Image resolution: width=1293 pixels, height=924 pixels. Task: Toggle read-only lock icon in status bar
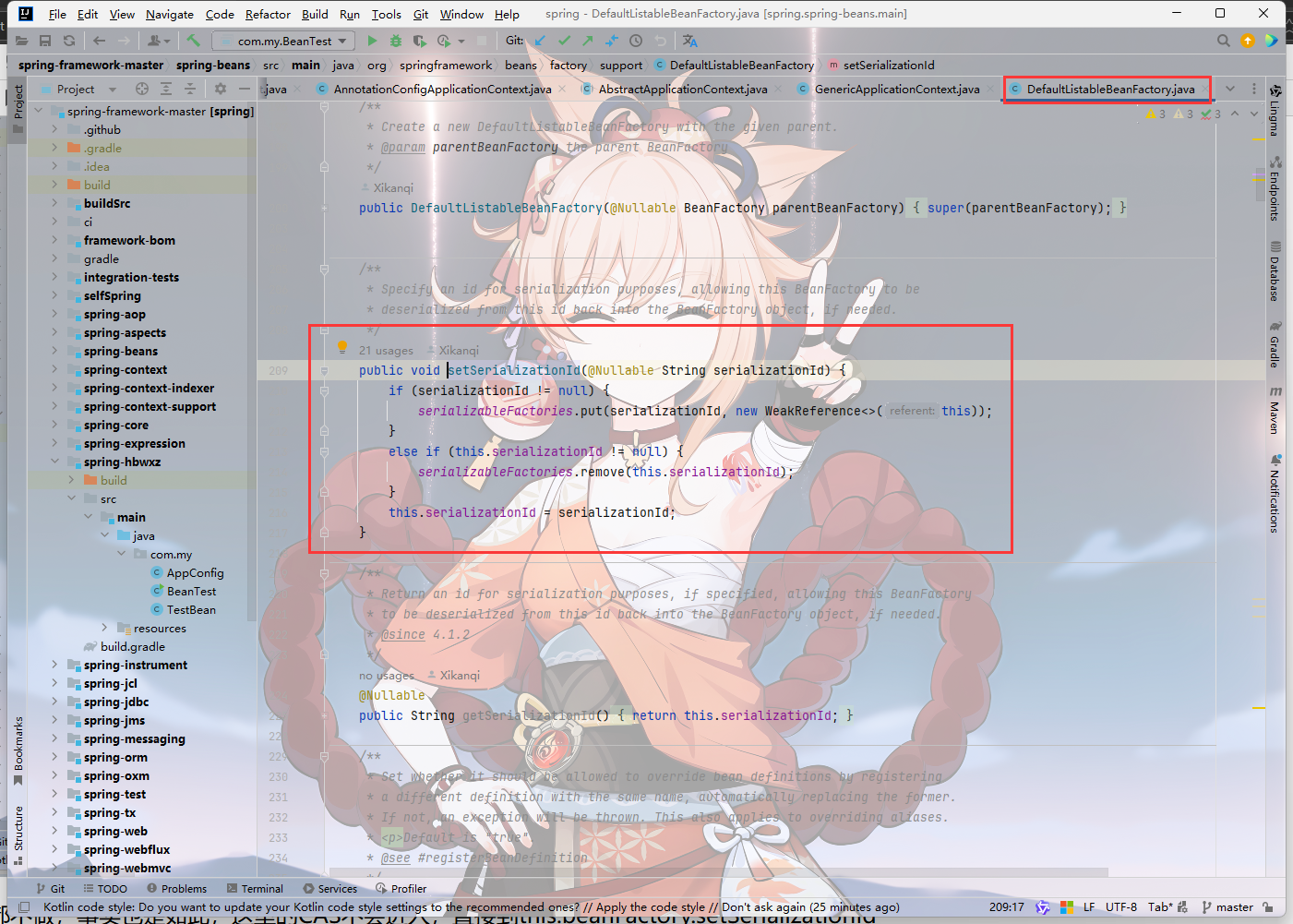click(1268, 907)
